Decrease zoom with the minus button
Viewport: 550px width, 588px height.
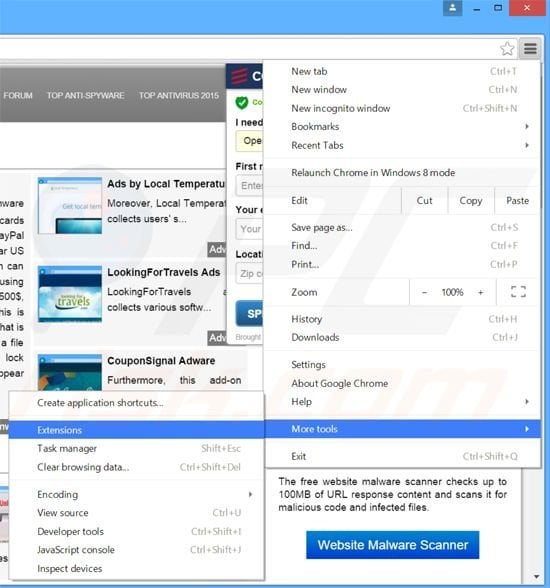[x=424, y=292]
